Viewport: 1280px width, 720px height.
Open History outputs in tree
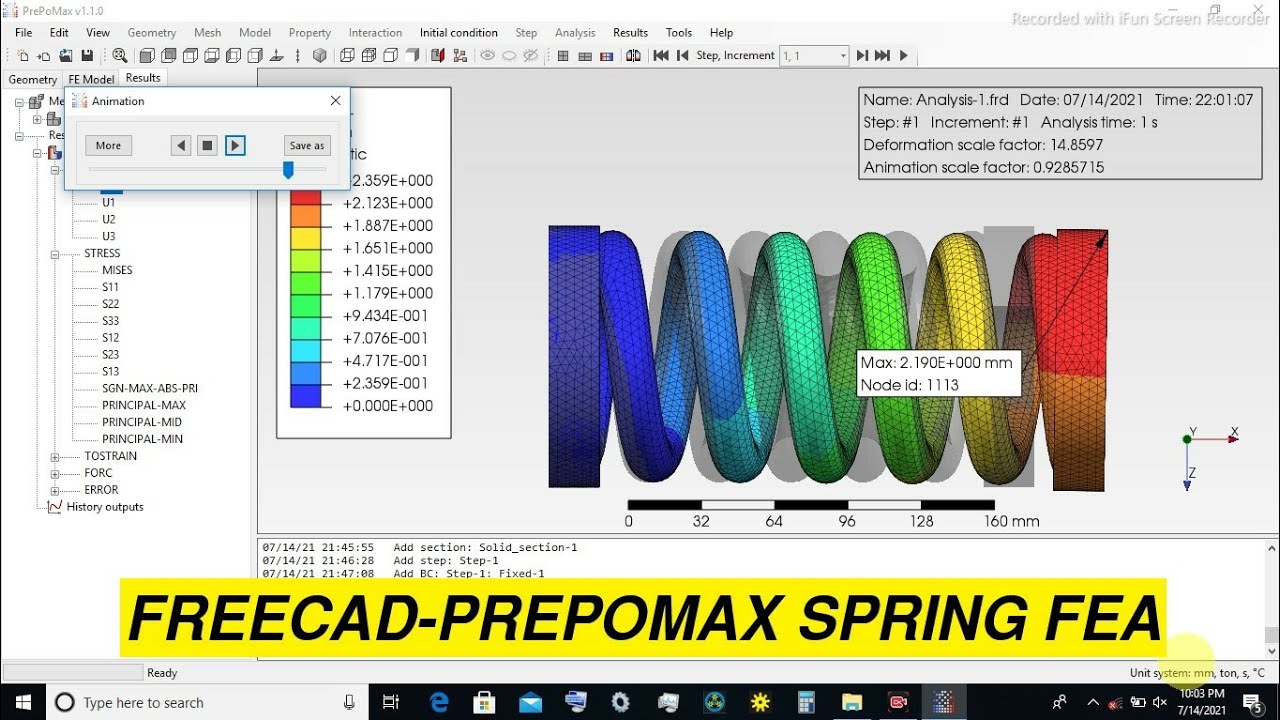click(105, 508)
